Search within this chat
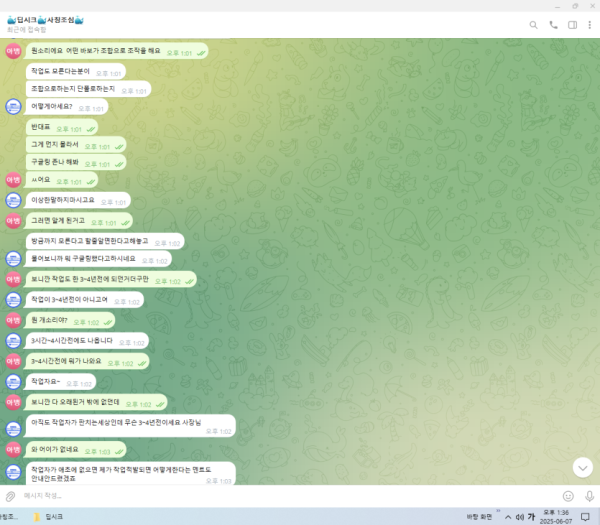Image resolution: width=600 pixels, height=525 pixels. click(x=533, y=25)
